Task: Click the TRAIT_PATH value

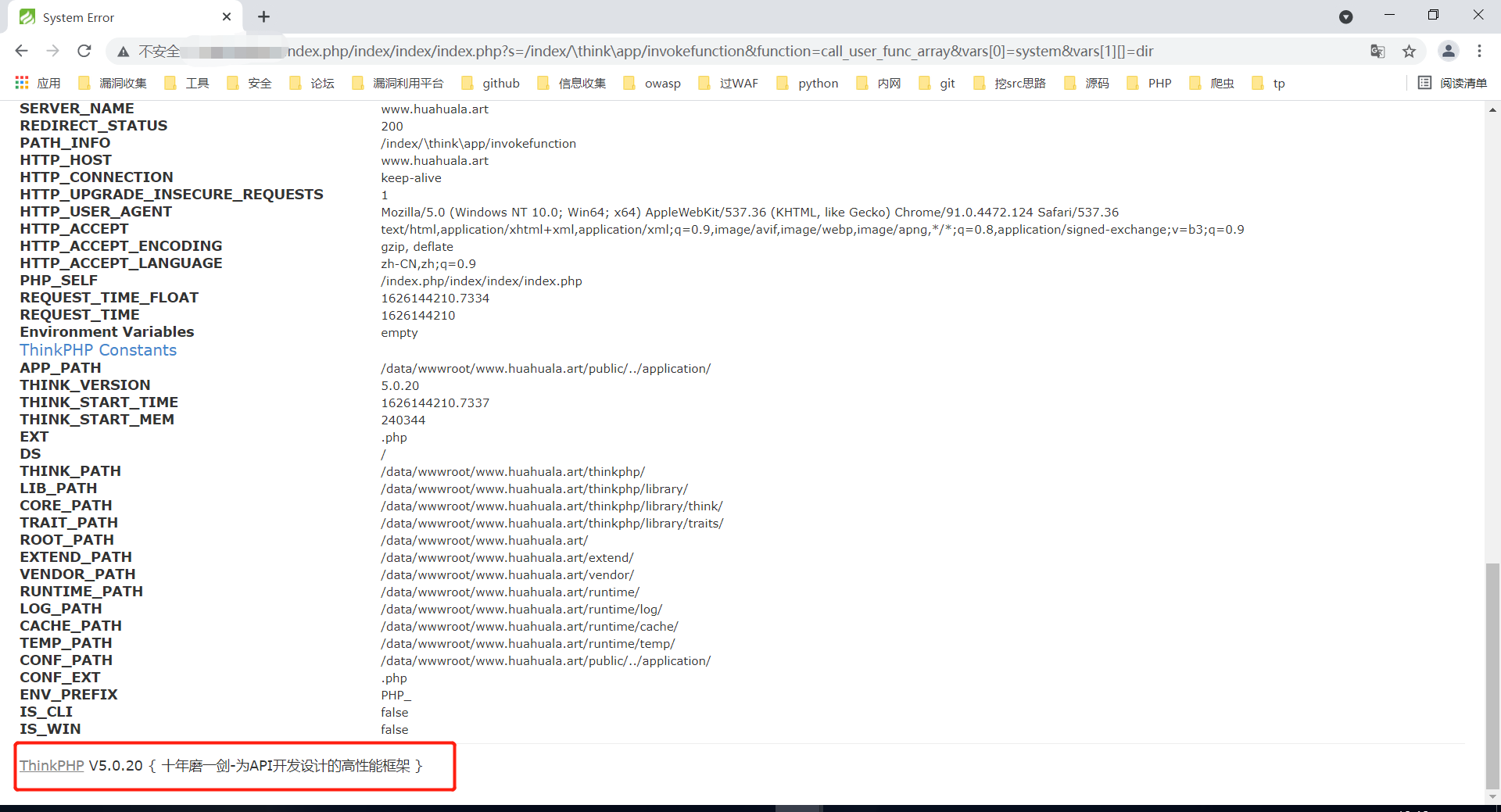Action: pos(552,524)
